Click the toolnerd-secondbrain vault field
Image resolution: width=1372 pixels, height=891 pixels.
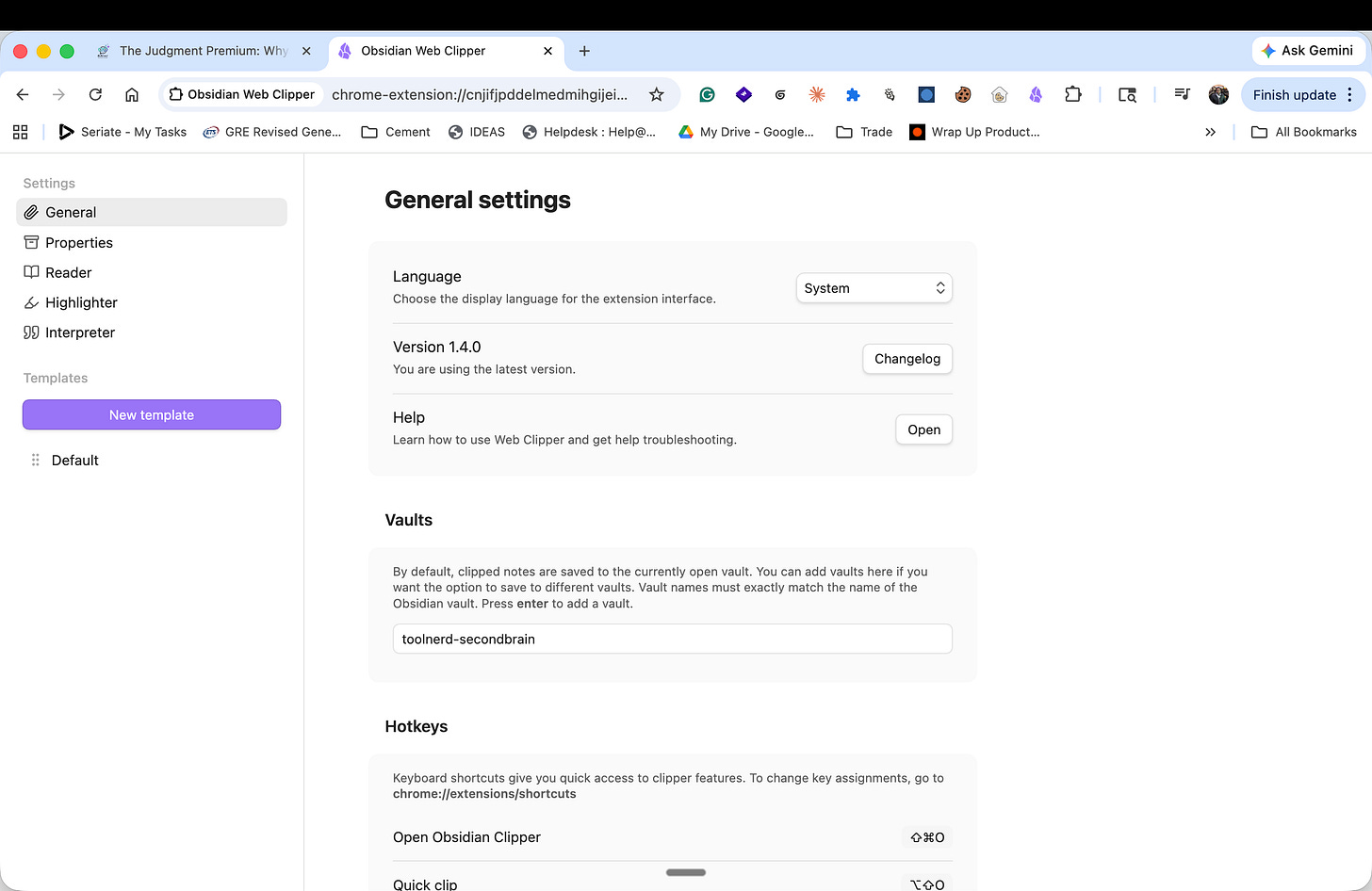pyautogui.click(x=672, y=639)
